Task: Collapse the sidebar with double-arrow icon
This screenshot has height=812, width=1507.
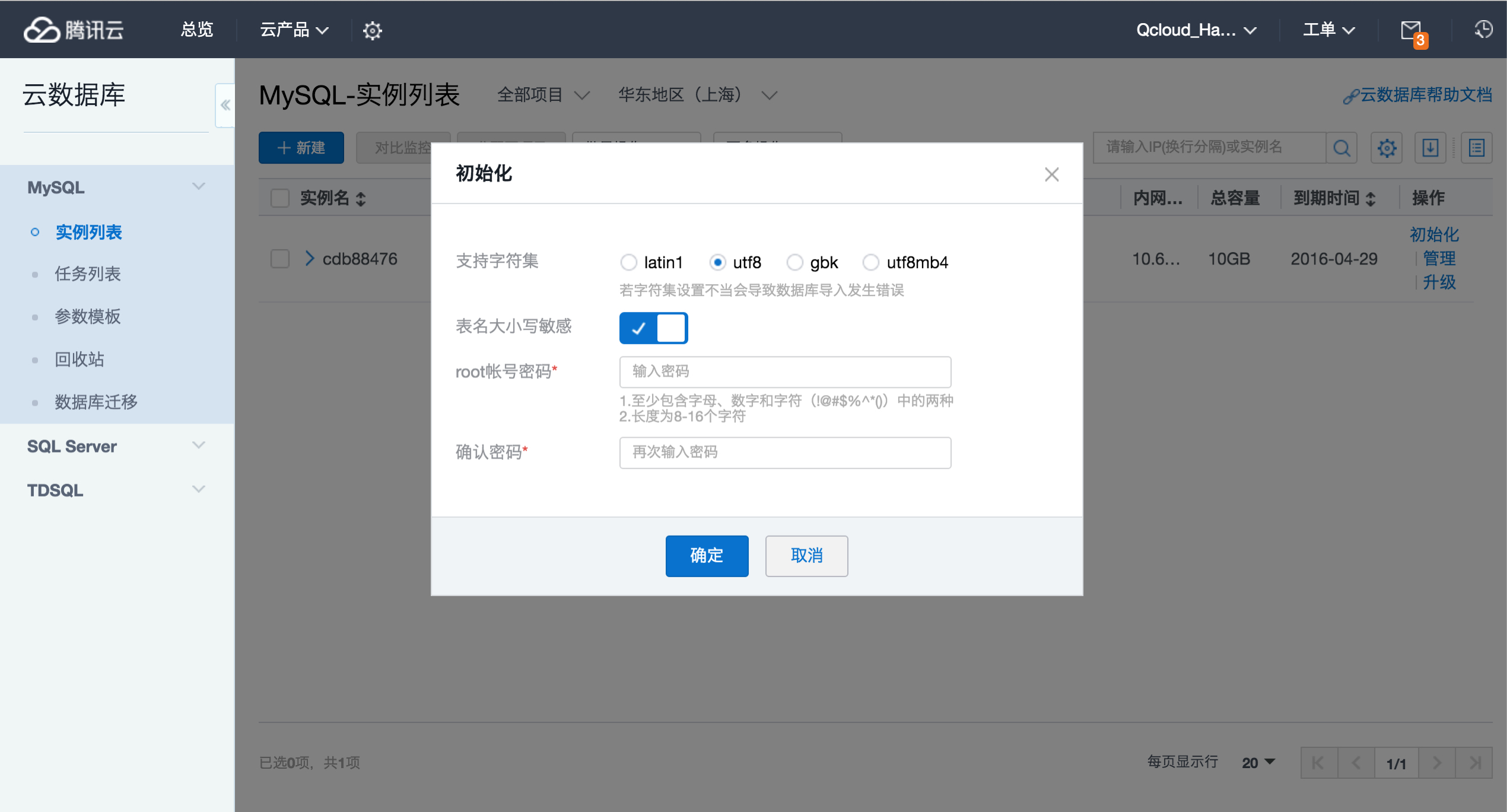Action: [225, 105]
